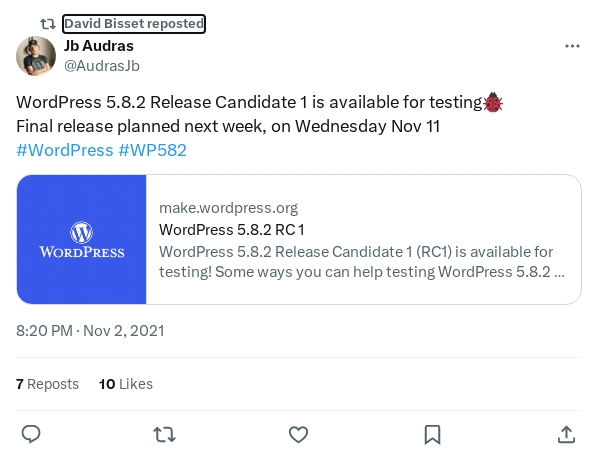Like the tweet with the heart icon
Viewport: 598px width, 450px height.
(298, 434)
